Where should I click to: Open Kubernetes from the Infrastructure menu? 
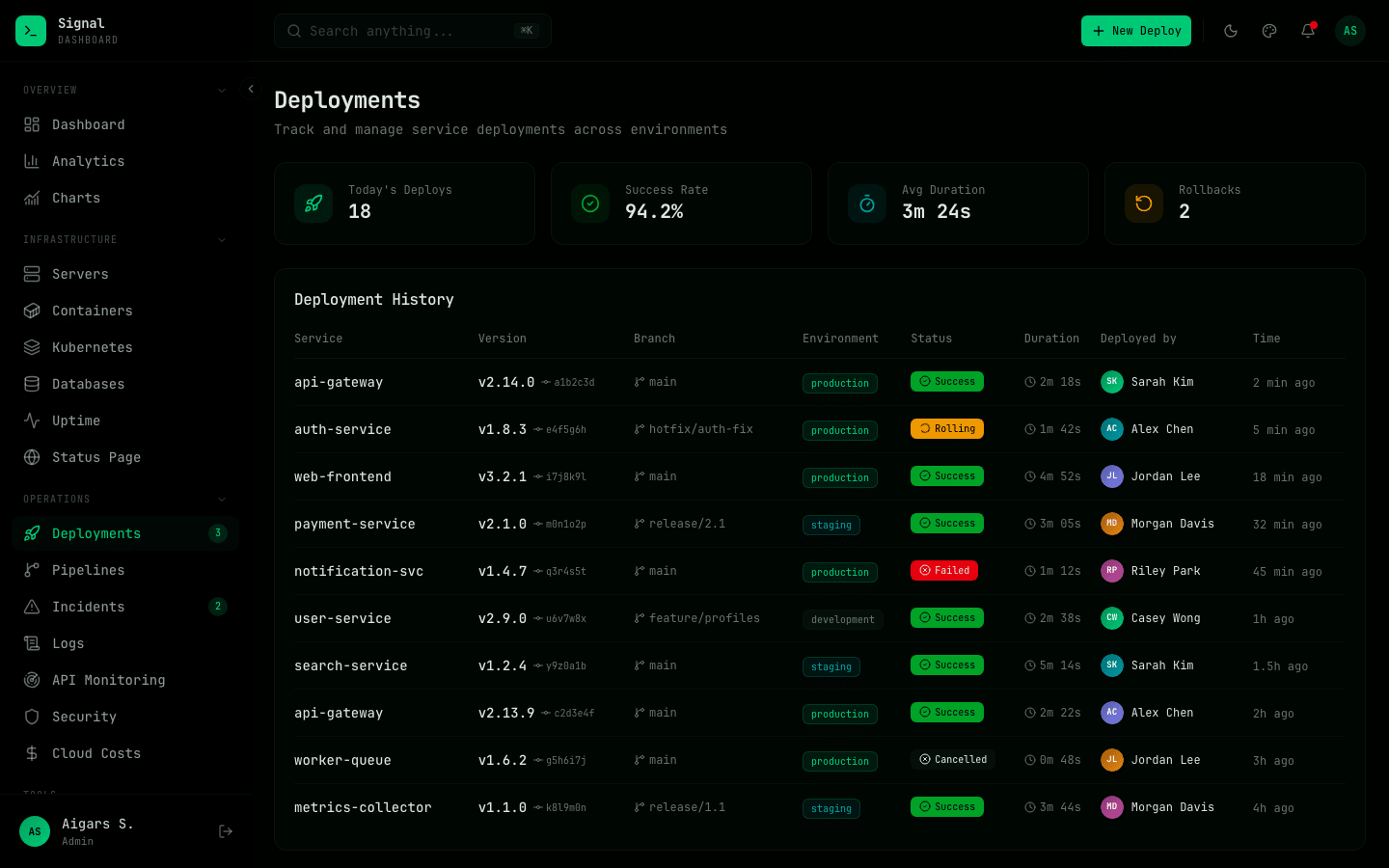[92, 347]
